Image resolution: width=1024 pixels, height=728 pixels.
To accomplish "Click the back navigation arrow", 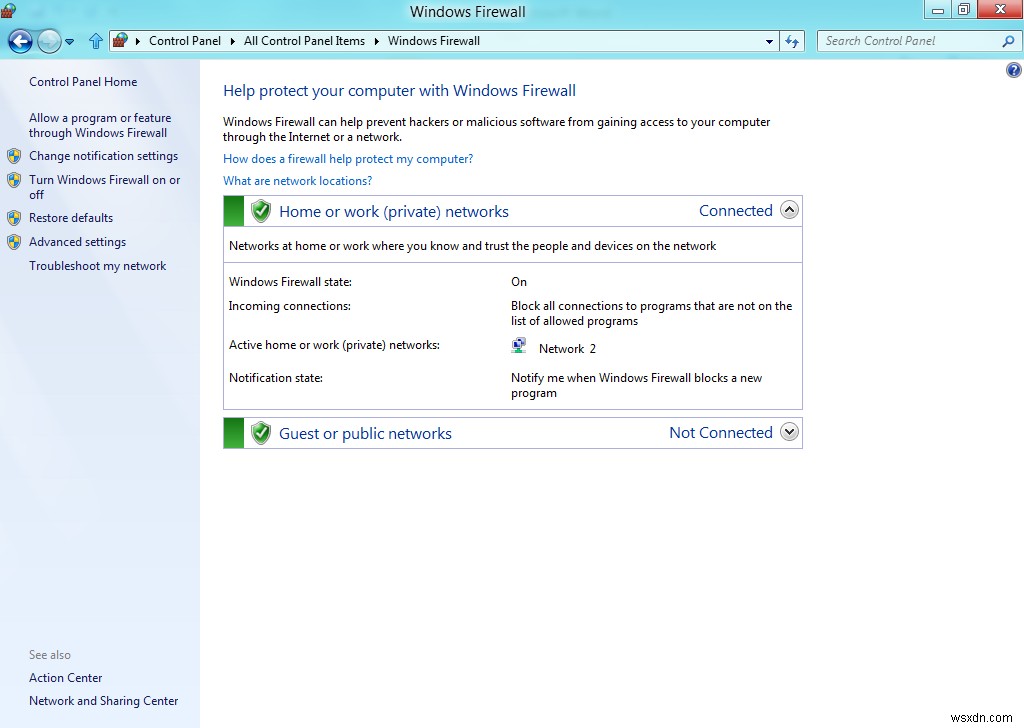I will pos(20,41).
